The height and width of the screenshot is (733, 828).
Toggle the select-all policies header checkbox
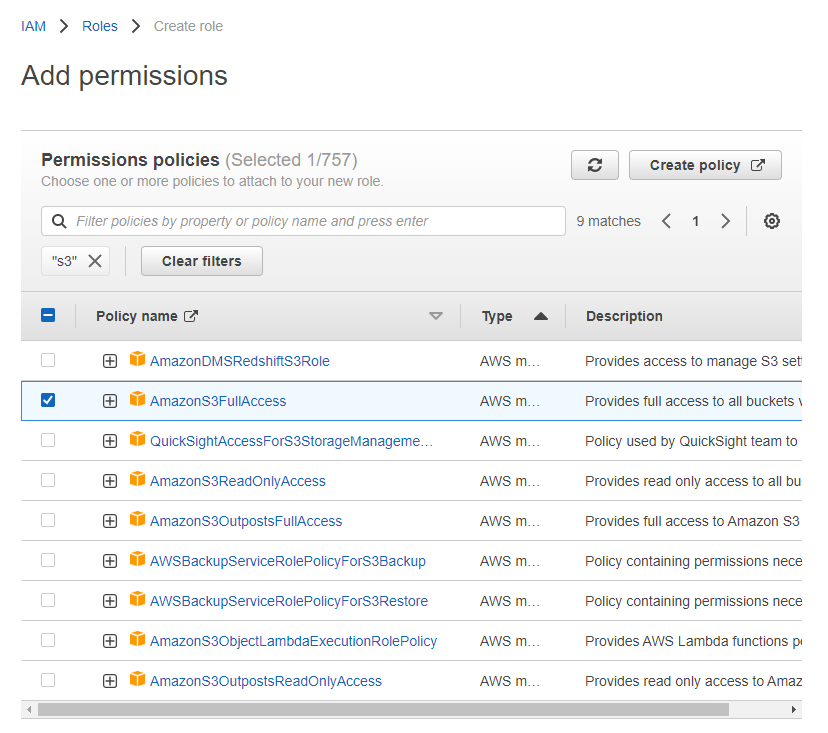coord(48,315)
